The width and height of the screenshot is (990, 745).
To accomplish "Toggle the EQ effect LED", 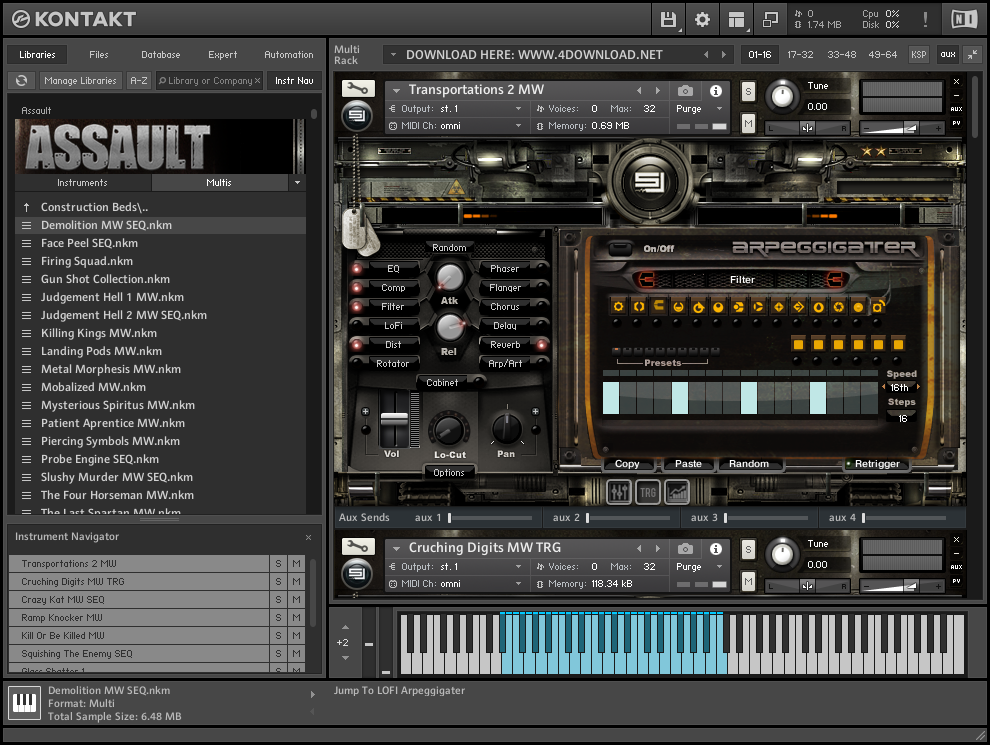I will 357,269.
